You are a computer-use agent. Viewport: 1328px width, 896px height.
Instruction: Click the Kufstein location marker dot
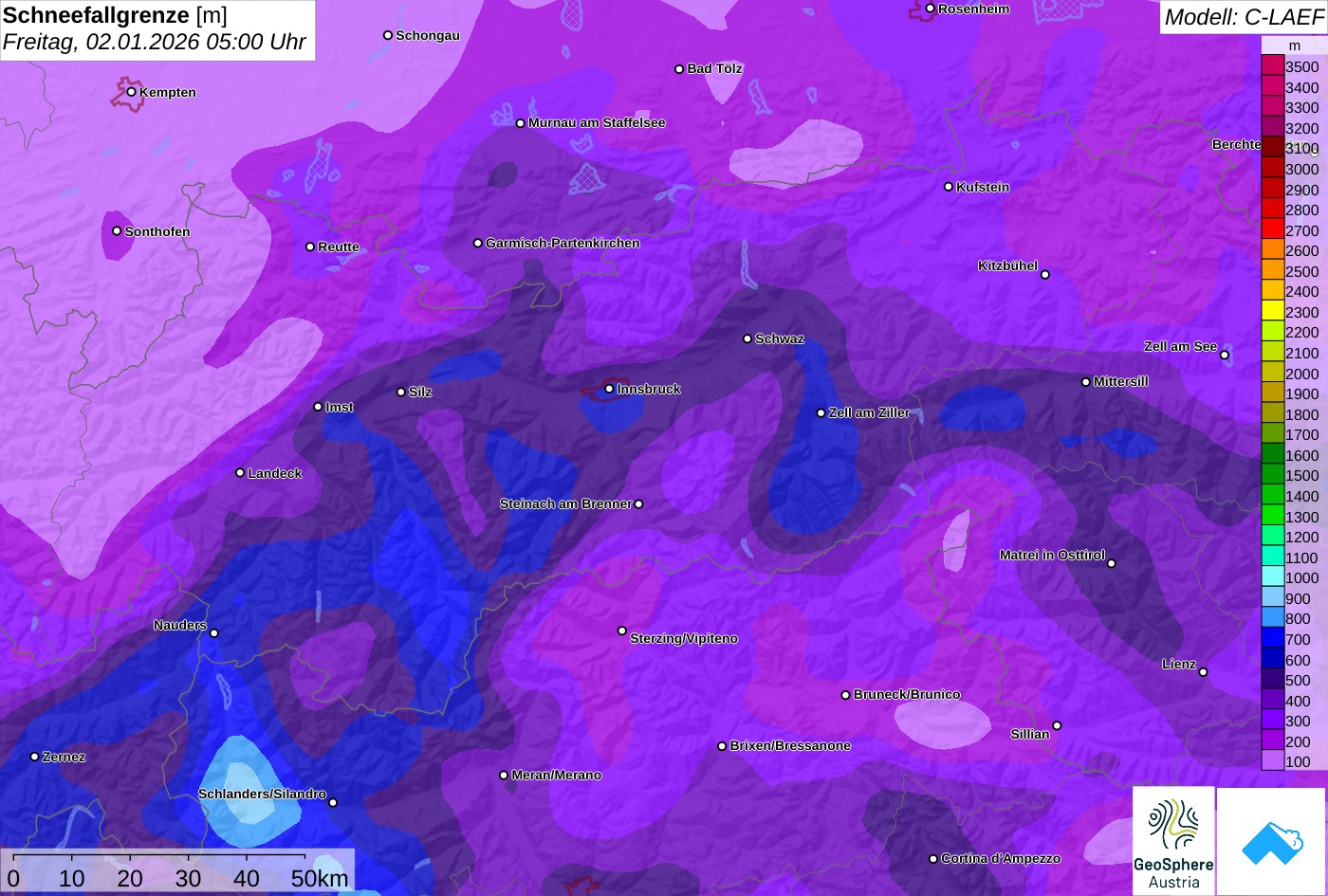click(949, 187)
